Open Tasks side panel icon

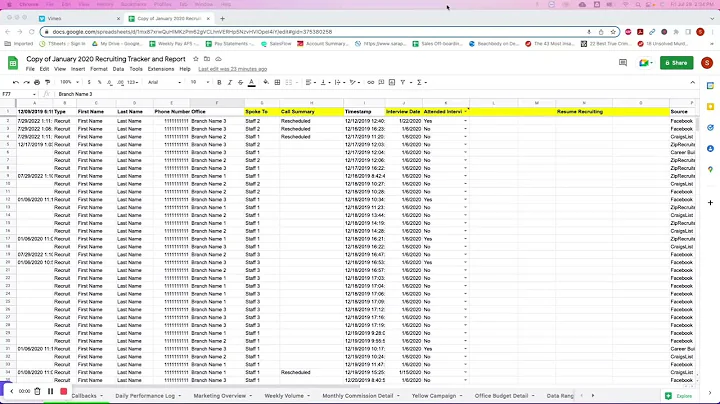pyautogui.click(x=710, y=128)
